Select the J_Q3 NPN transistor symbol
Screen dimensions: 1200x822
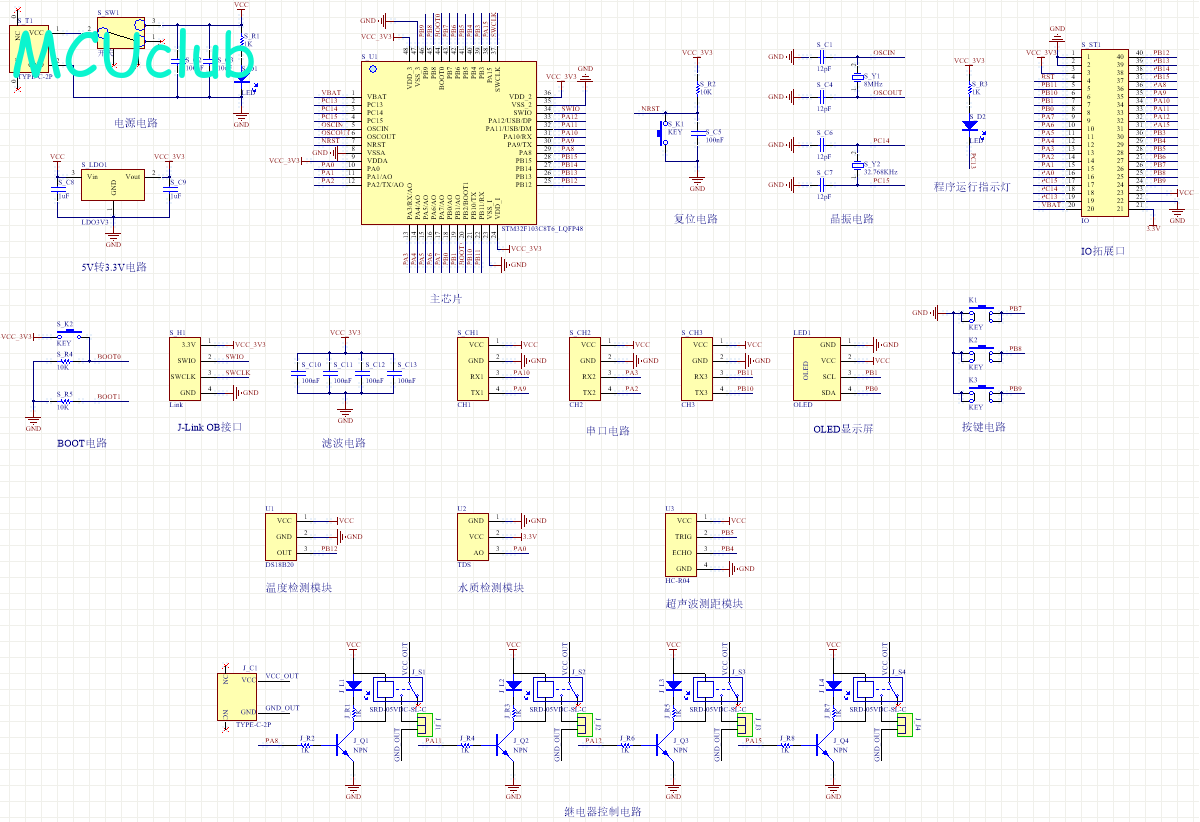coord(667,746)
